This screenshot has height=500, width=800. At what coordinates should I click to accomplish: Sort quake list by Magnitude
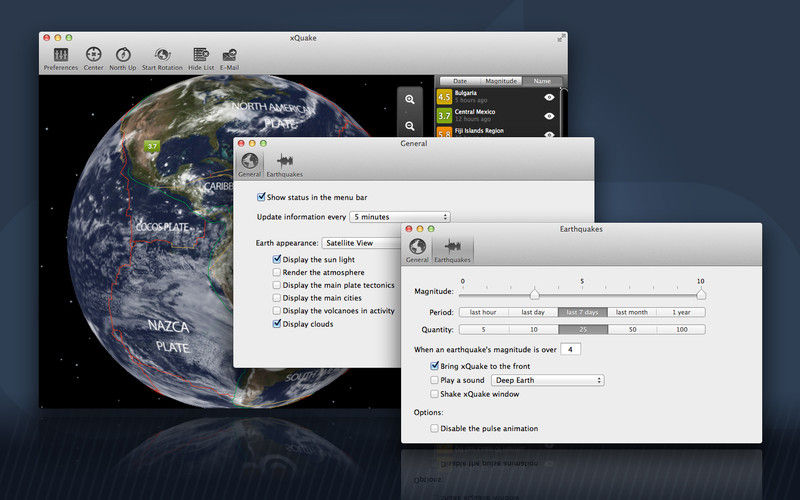[501, 81]
